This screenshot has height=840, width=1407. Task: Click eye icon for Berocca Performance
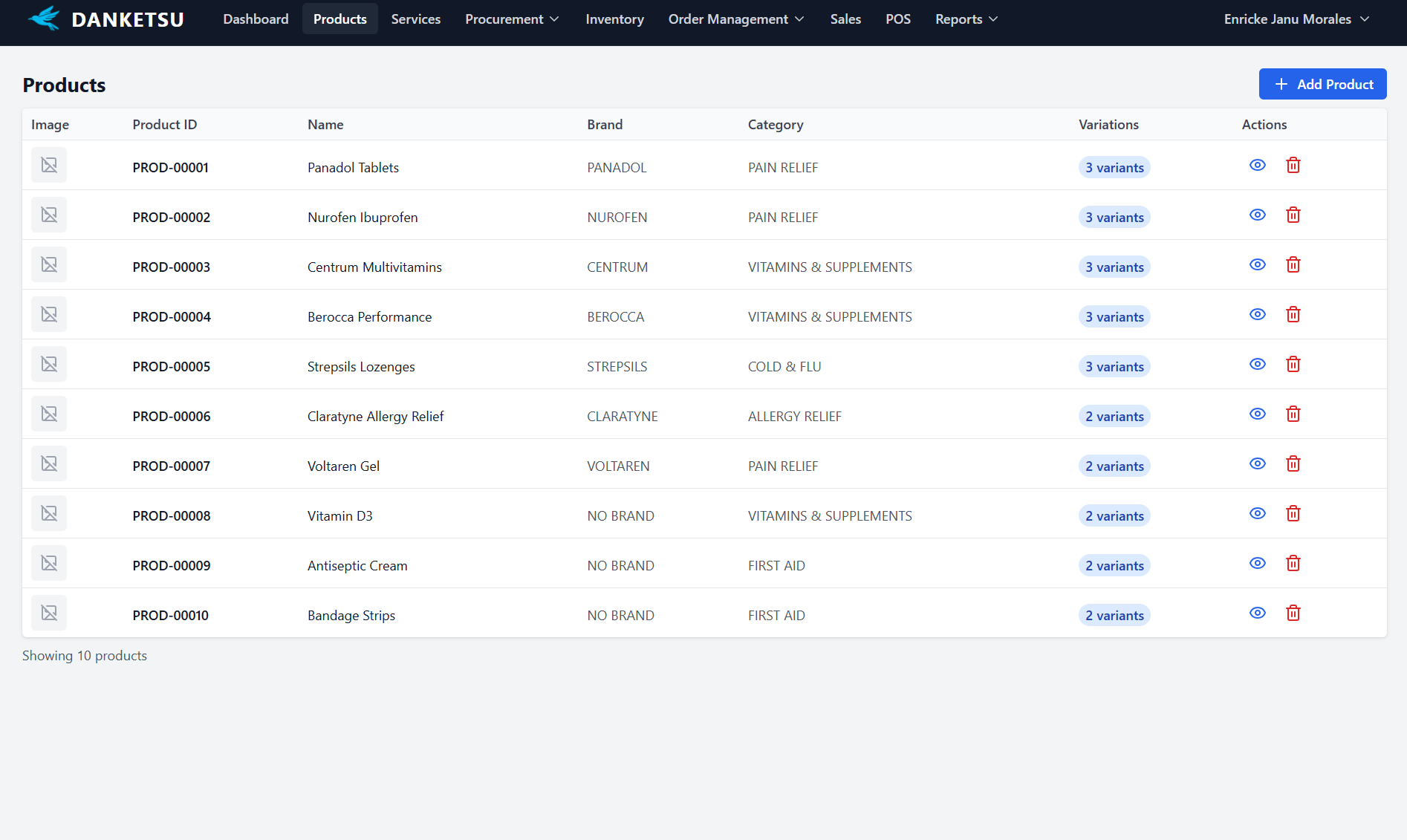click(1257, 315)
